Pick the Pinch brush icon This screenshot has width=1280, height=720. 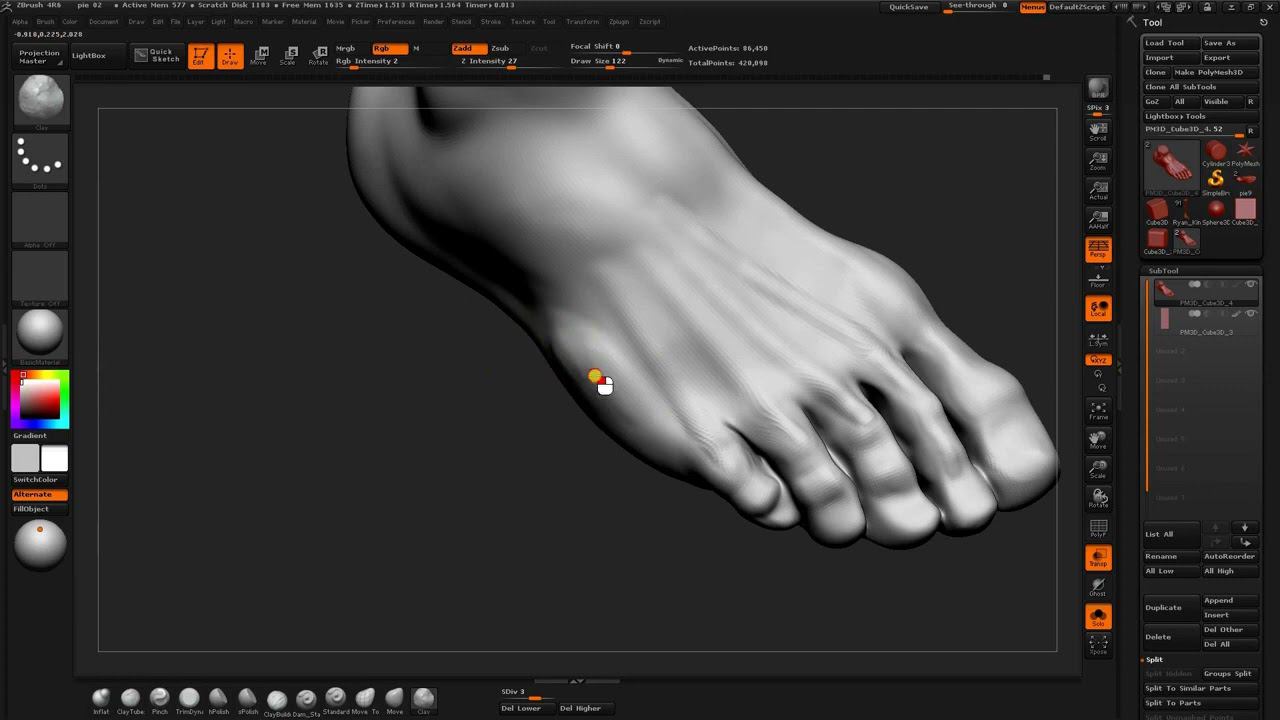pos(159,699)
